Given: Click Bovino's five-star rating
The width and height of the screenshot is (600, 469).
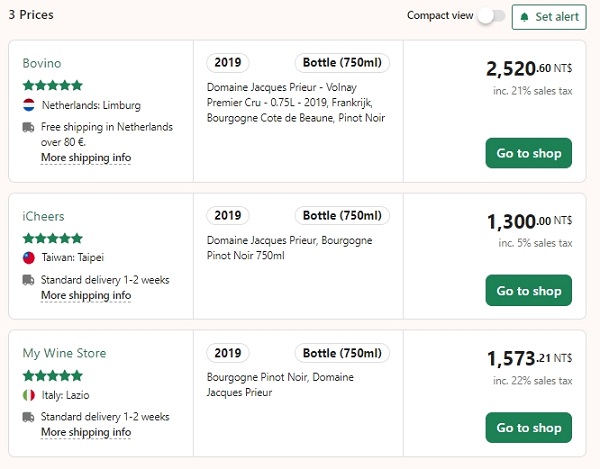Looking at the screenshot, I should point(53,85).
